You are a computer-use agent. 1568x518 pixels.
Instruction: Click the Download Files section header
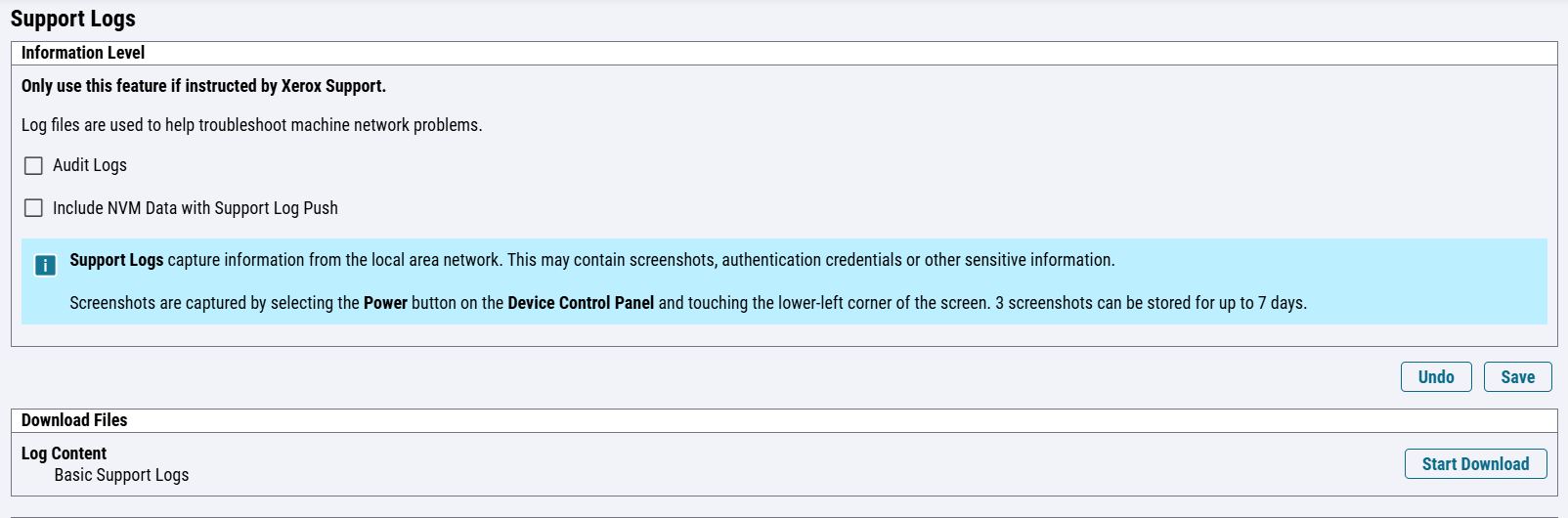tap(74, 420)
